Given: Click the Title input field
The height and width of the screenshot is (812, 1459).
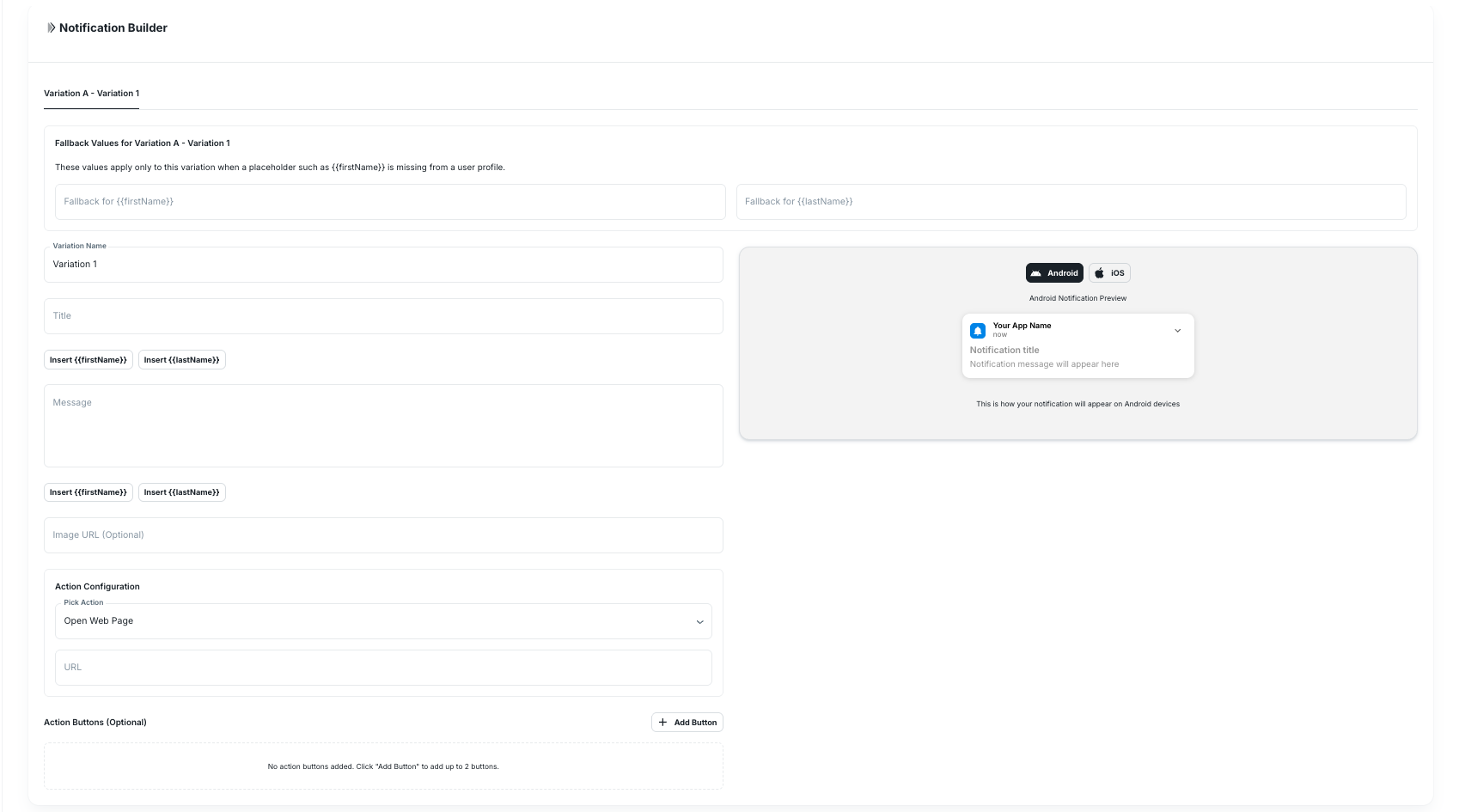Looking at the screenshot, I should point(383,316).
